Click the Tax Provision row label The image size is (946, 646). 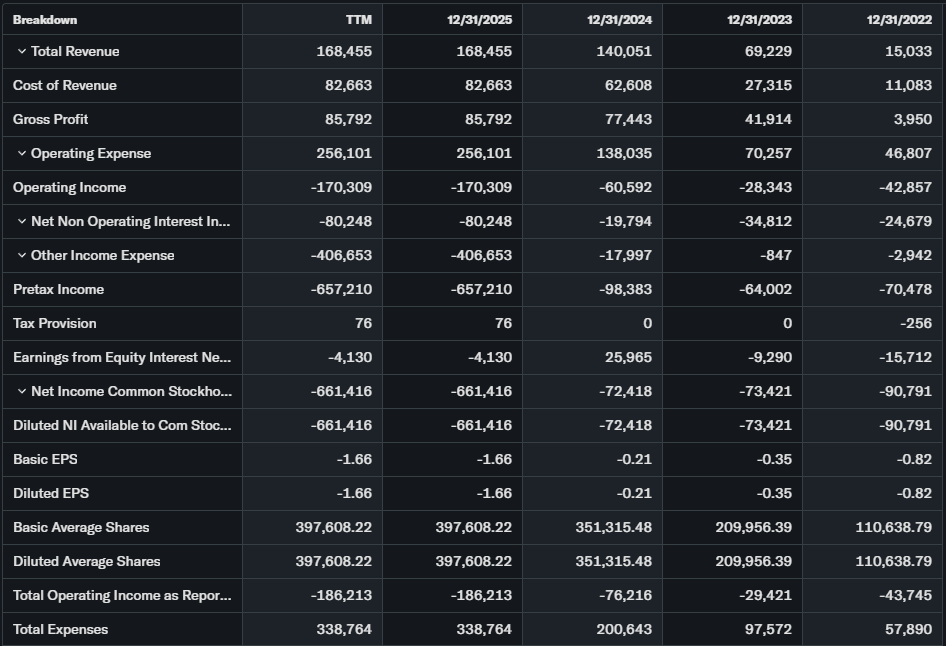coord(55,324)
